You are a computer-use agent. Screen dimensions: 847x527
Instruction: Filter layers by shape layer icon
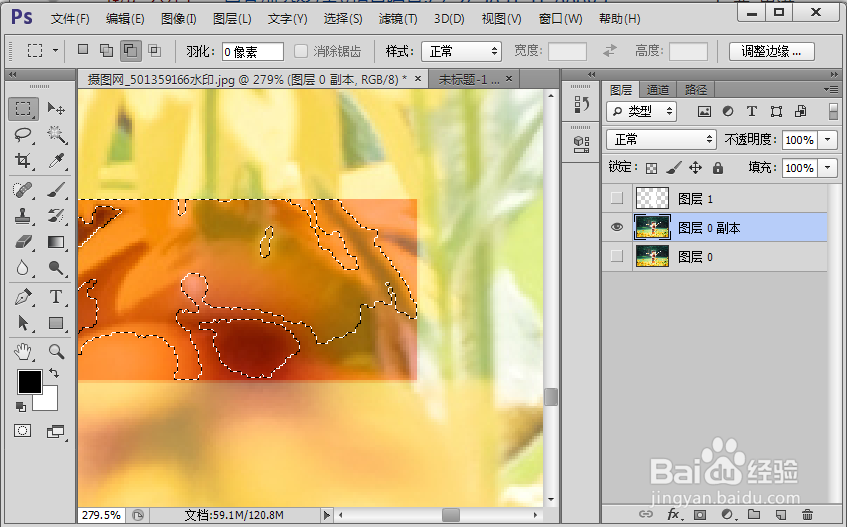pyautogui.click(x=776, y=111)
